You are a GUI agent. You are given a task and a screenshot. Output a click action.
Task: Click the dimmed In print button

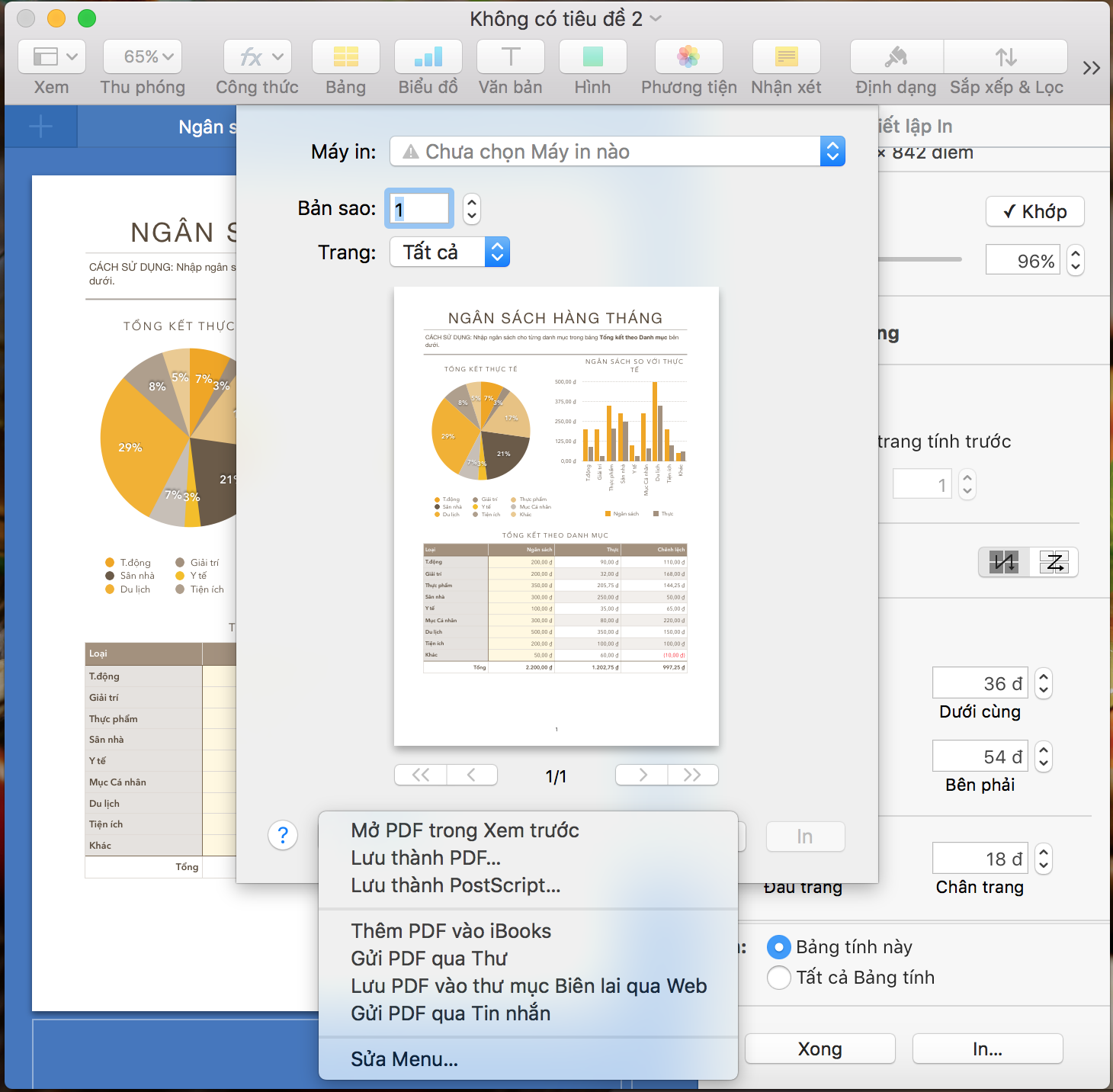click(x=805, y=837)
